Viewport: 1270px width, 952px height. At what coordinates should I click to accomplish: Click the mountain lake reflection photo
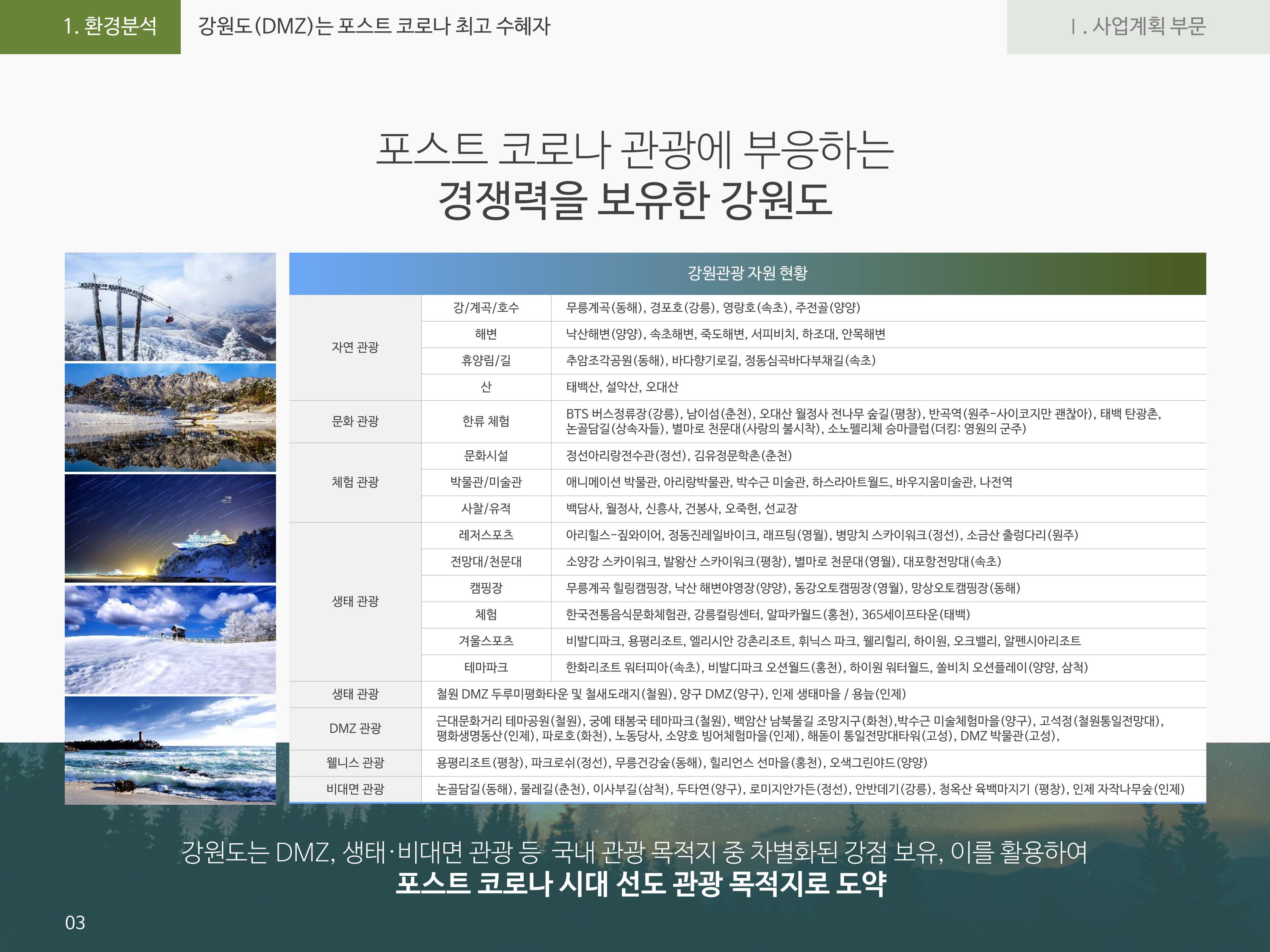170,417
